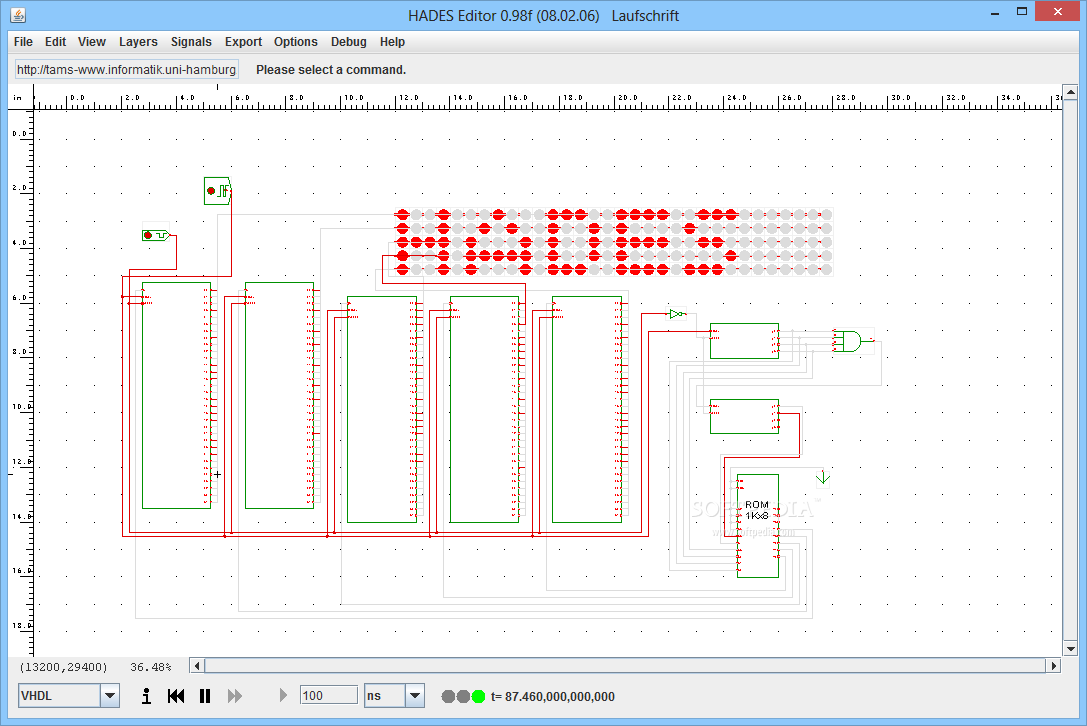
Task: Expand the VHDL simulator dropdown
Action: tap(110, 695)
